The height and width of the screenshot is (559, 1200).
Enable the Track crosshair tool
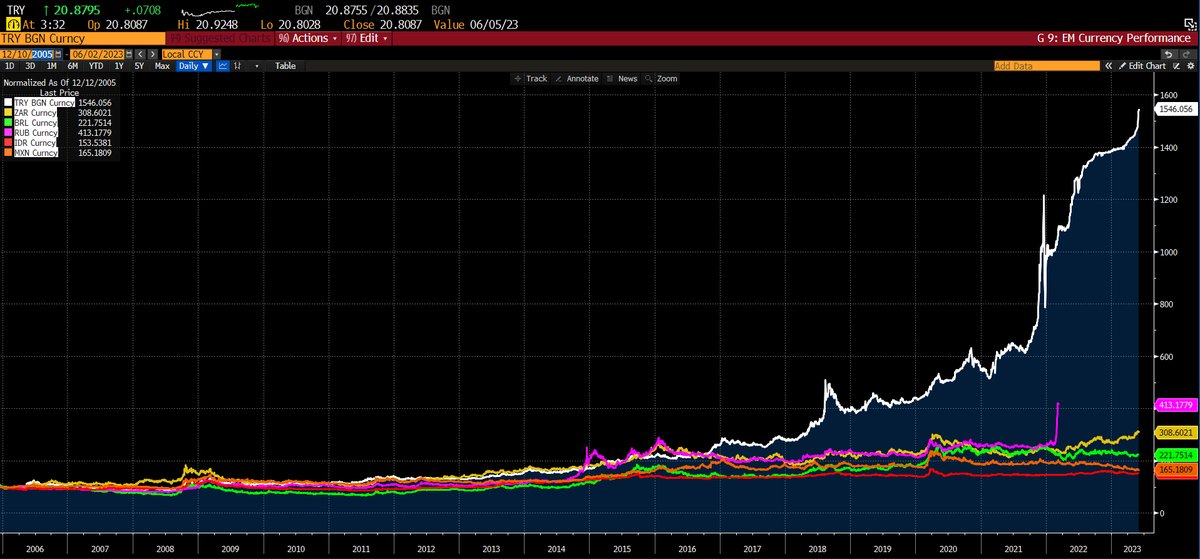pyautogui.click(x=530, y=78)
